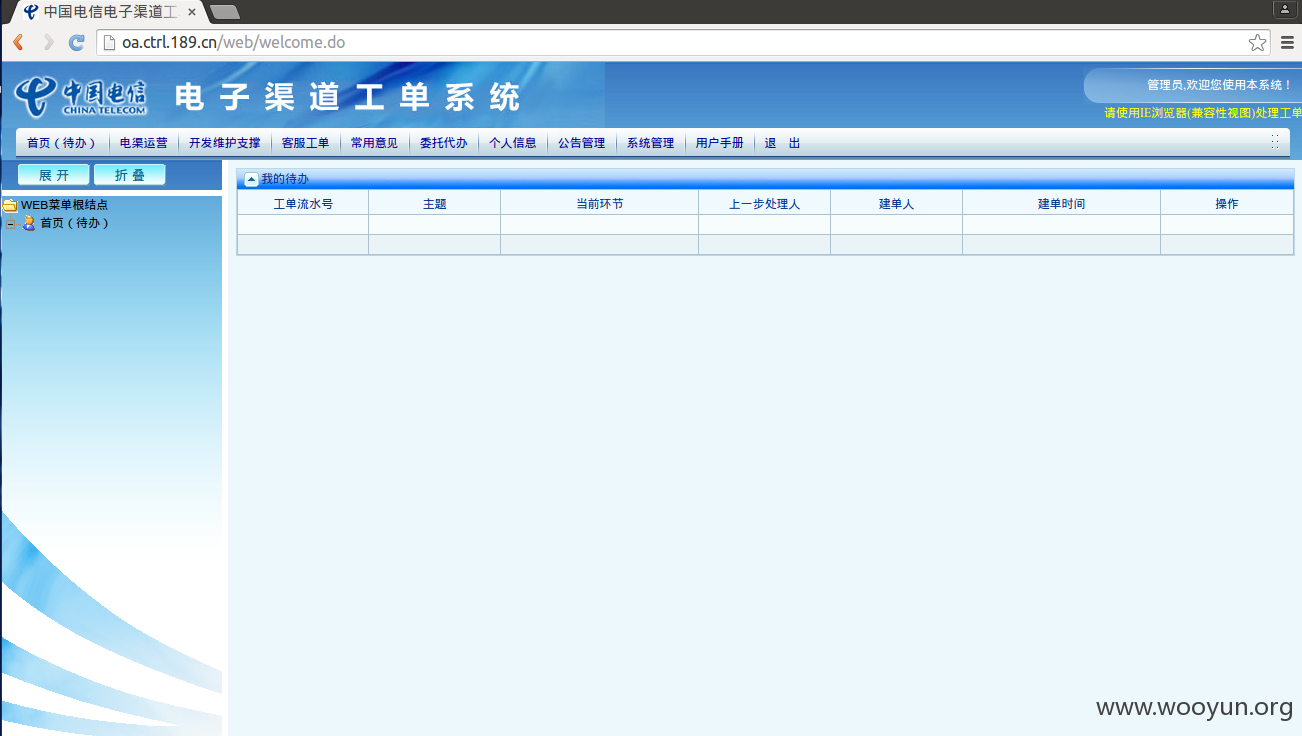1302x736 pixels.
Task: Open 首页（待办） in the top menu
Action: click(x=62, y=143)
